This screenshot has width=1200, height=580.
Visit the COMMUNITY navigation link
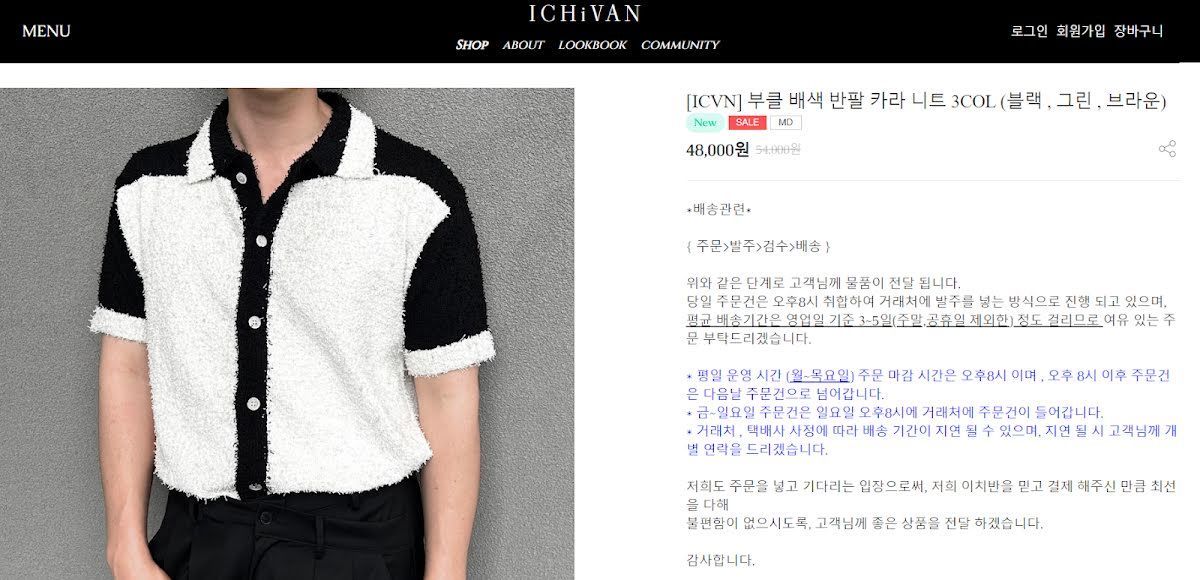tap(680, 45)
